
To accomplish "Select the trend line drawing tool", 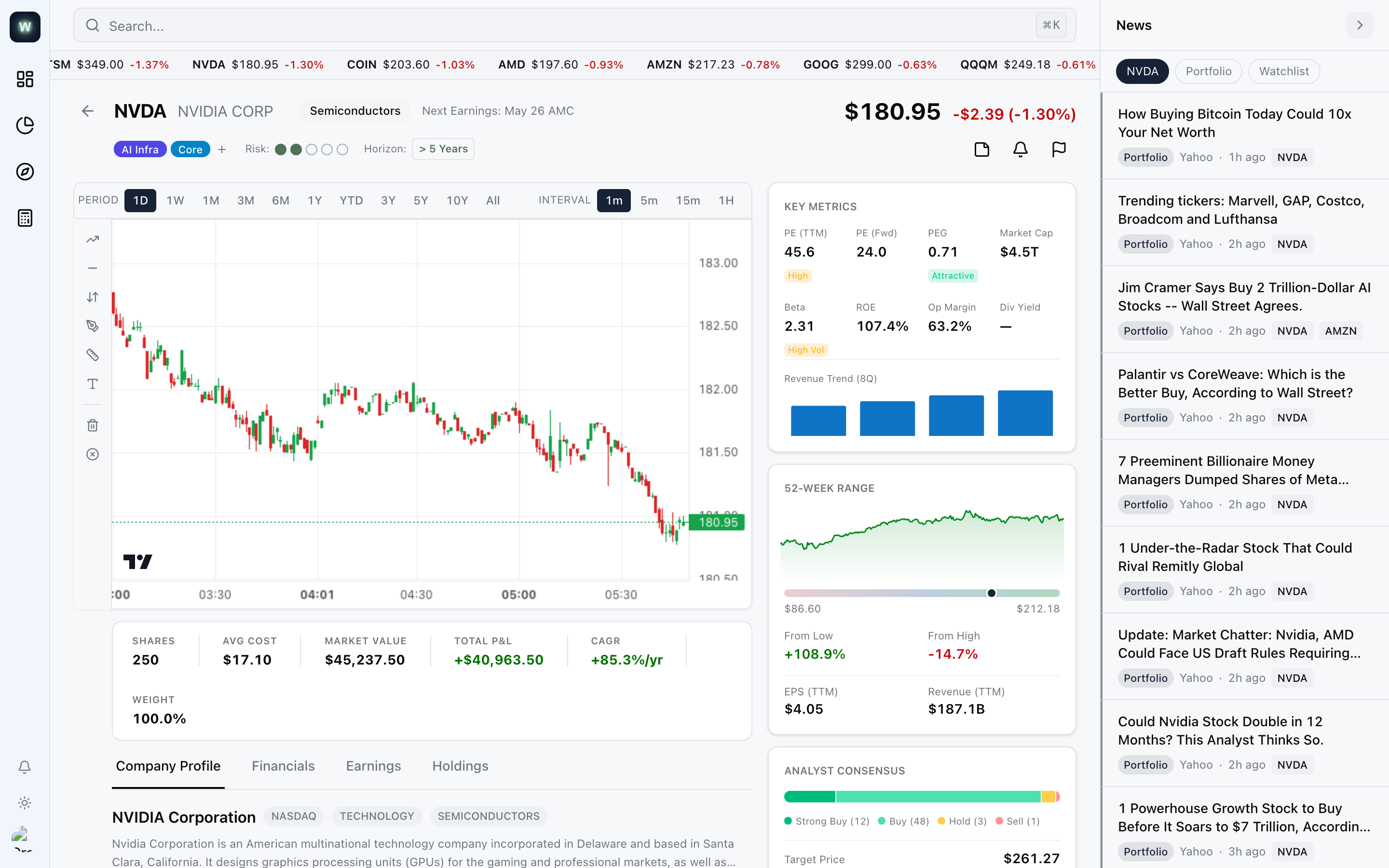I will (x=93, y=239).
